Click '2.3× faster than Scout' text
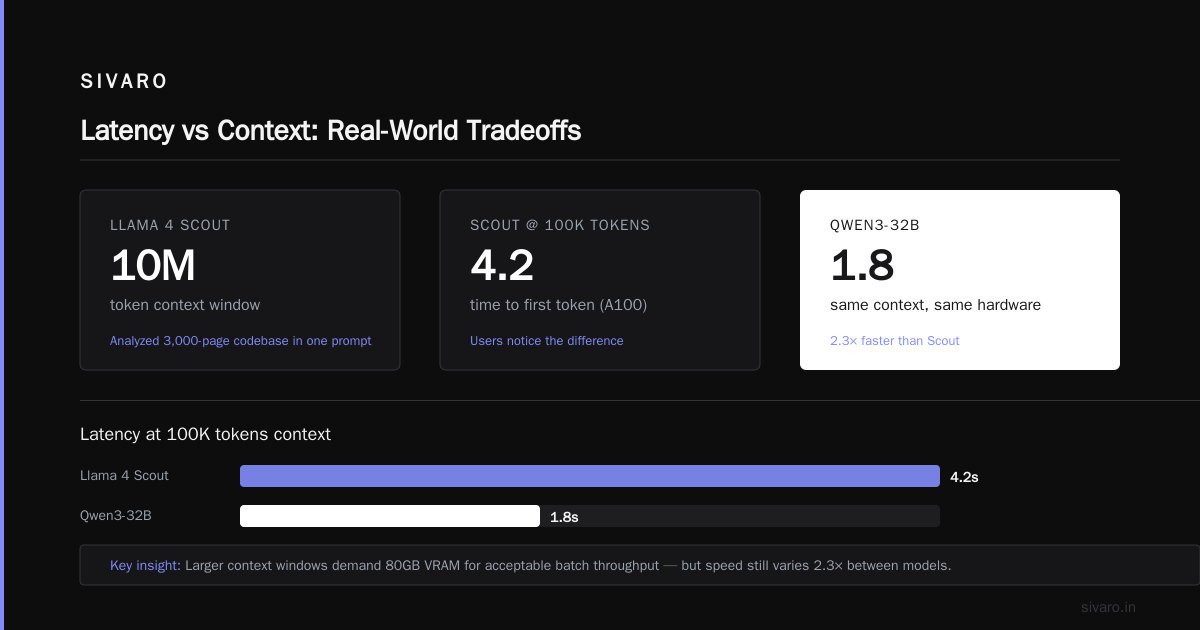The image size is (1200, 630). 894,341
